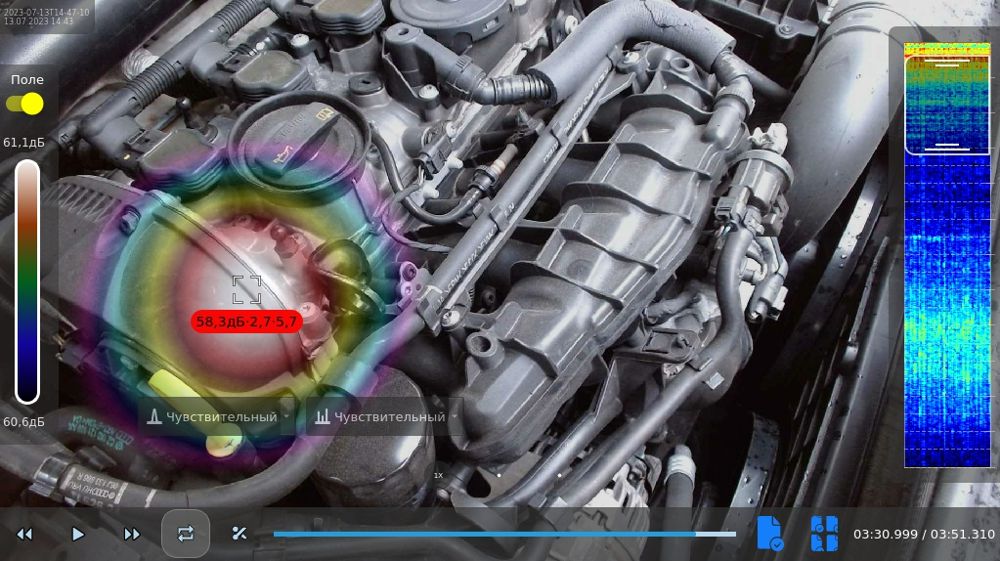Toggle the loop playback button
Image resolution: width=1000 pixels, height=561 pixels.
coord(185,534)
